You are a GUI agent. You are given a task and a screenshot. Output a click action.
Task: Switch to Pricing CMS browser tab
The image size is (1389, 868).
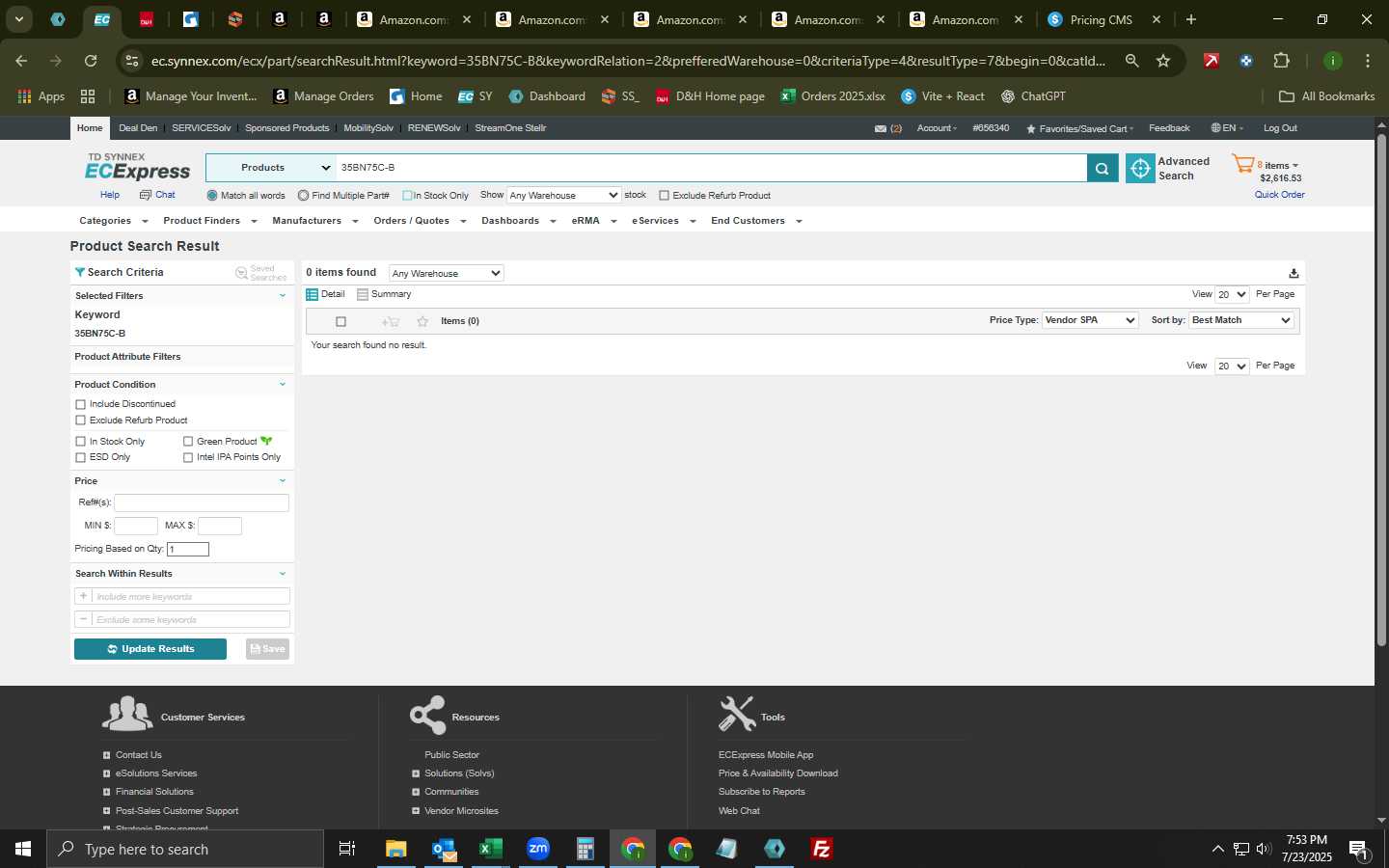point(1101,19)
